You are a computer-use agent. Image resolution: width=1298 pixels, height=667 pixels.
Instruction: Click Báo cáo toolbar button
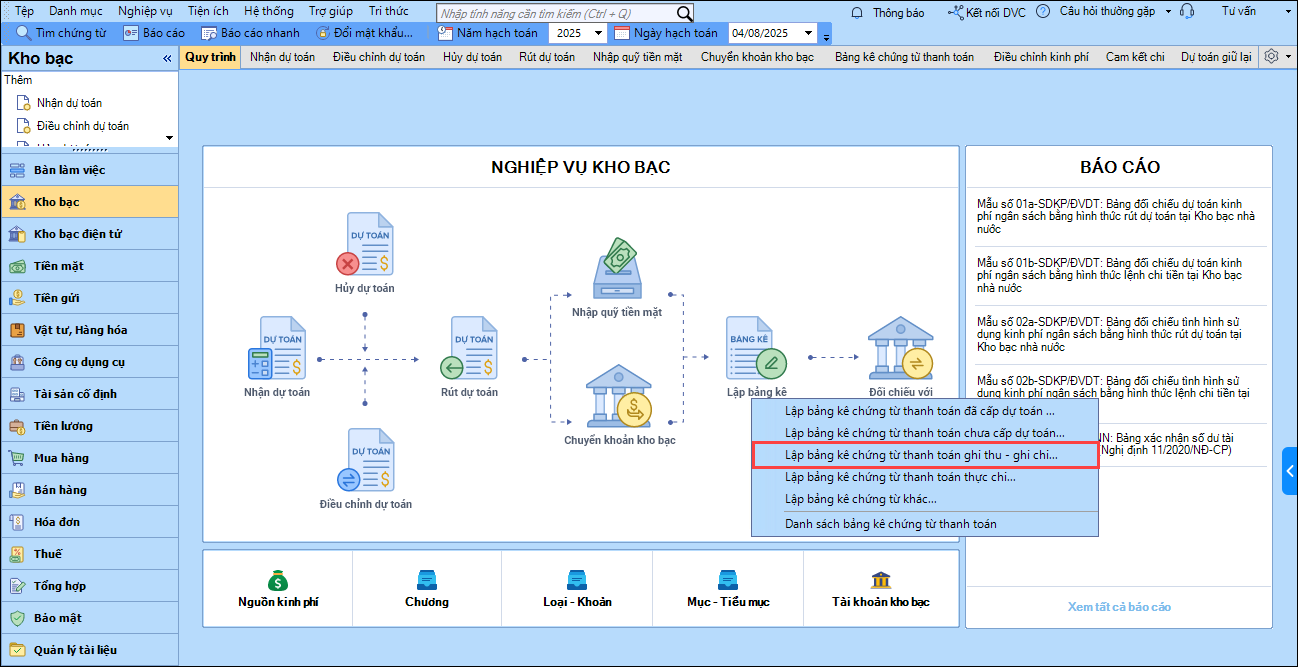pos(154,33)
